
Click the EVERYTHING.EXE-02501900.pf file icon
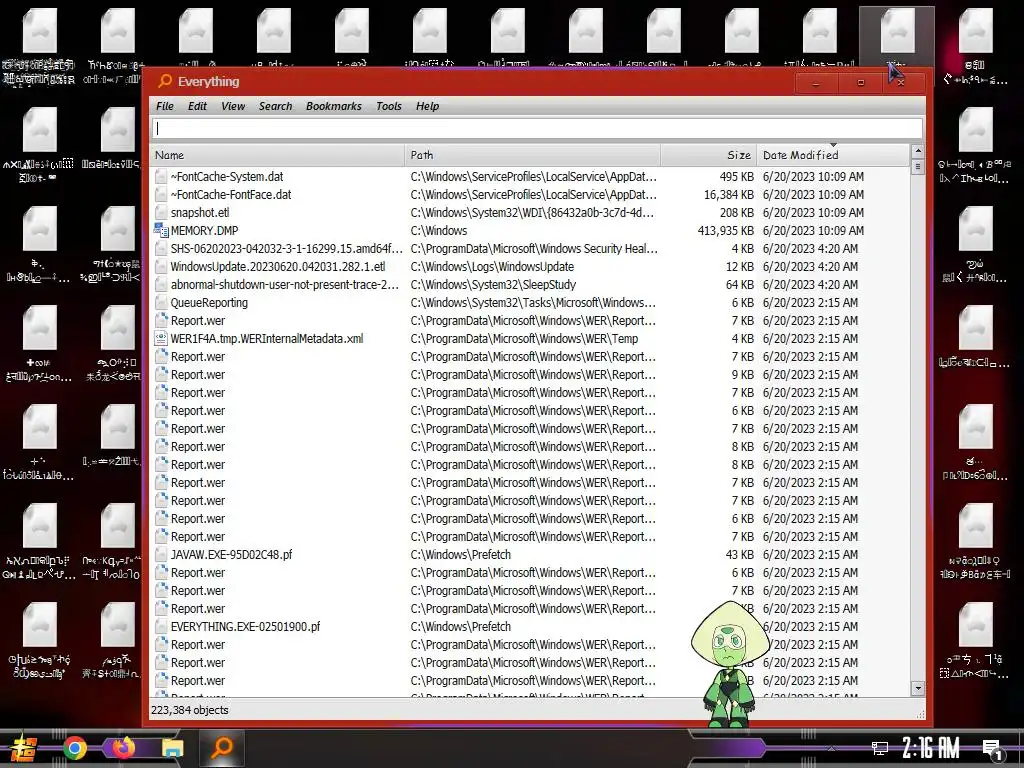click(161, 626)
